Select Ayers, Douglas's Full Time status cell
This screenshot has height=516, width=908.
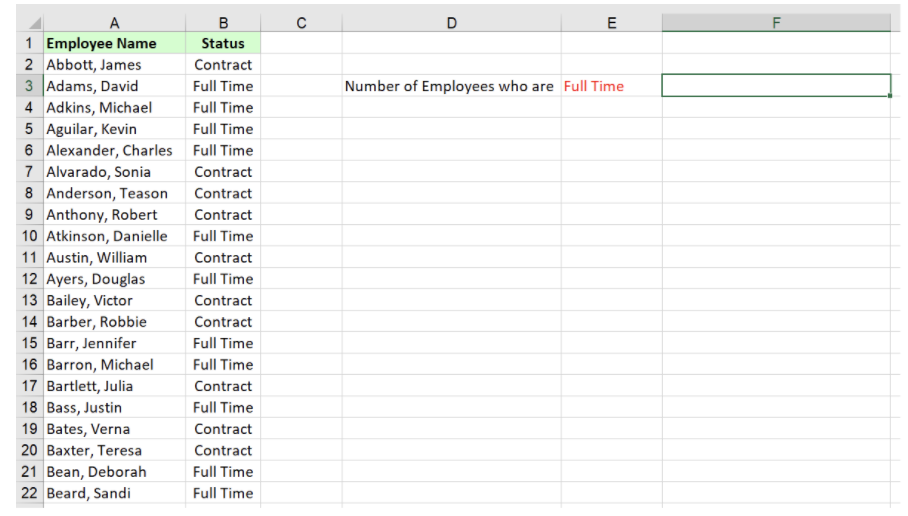[223, 279]
